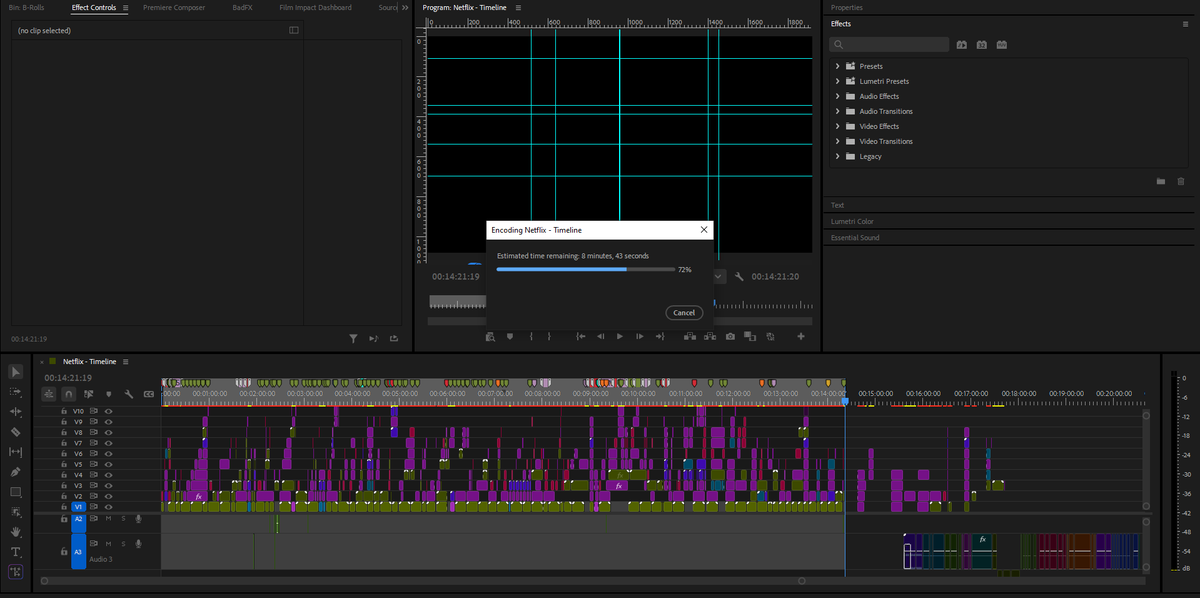Open the Program Monitor resolution dropdown
The image size is (1200, 598).
point(719,276)
